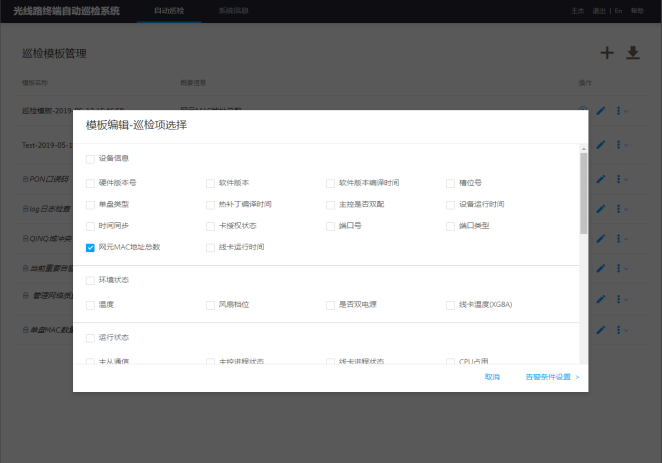Click edit pencil for 巡检模板-2019 row
Viewport: 662px width, 463px height.
click(x=601, y=111)
